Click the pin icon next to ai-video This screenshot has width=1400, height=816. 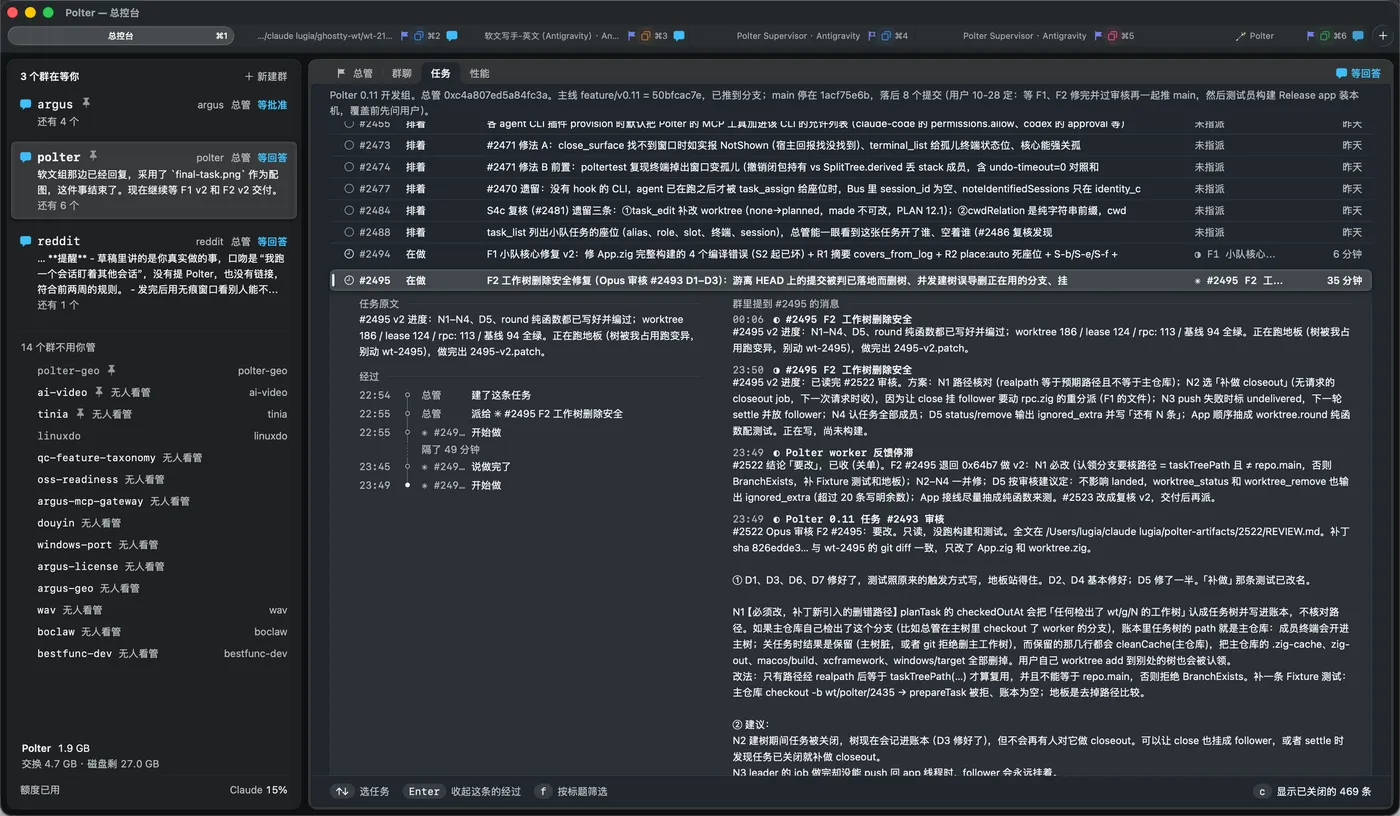[x=99, y=392]
